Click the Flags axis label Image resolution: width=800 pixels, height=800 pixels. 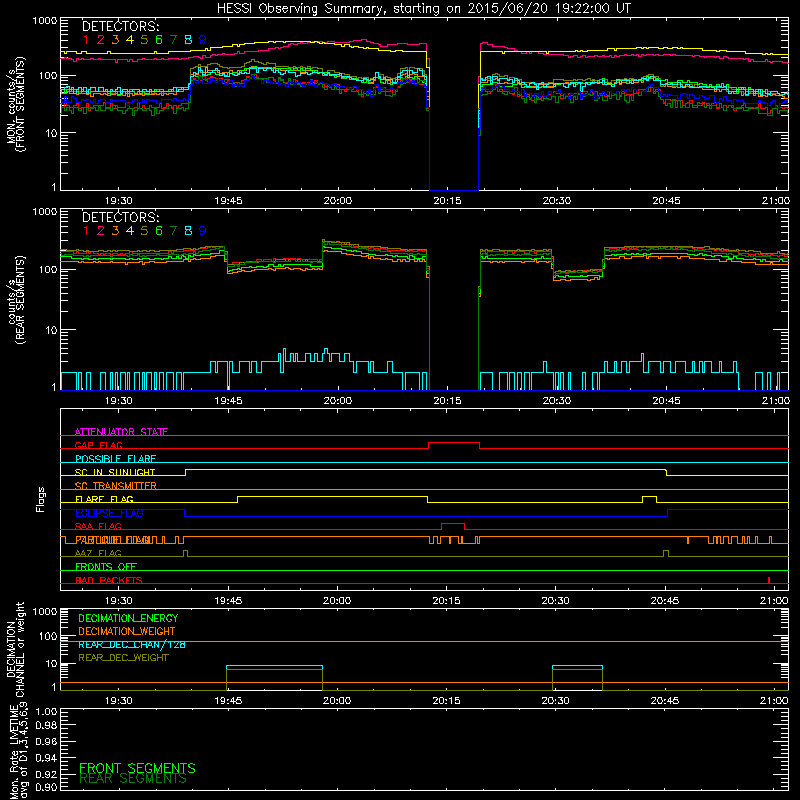(x=41, y=499)
